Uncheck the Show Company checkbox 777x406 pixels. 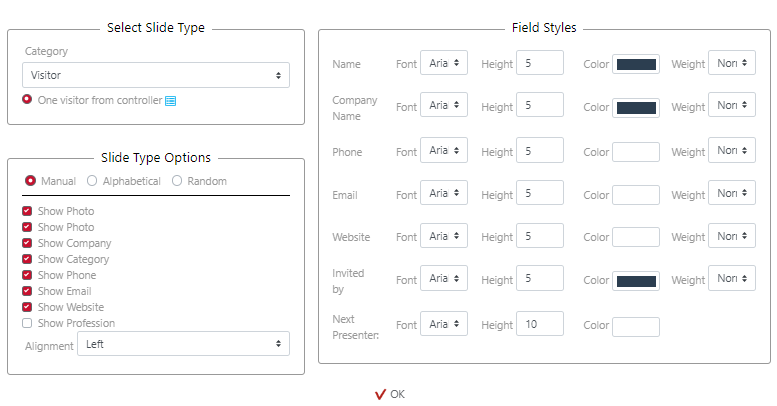coord(28,243)
